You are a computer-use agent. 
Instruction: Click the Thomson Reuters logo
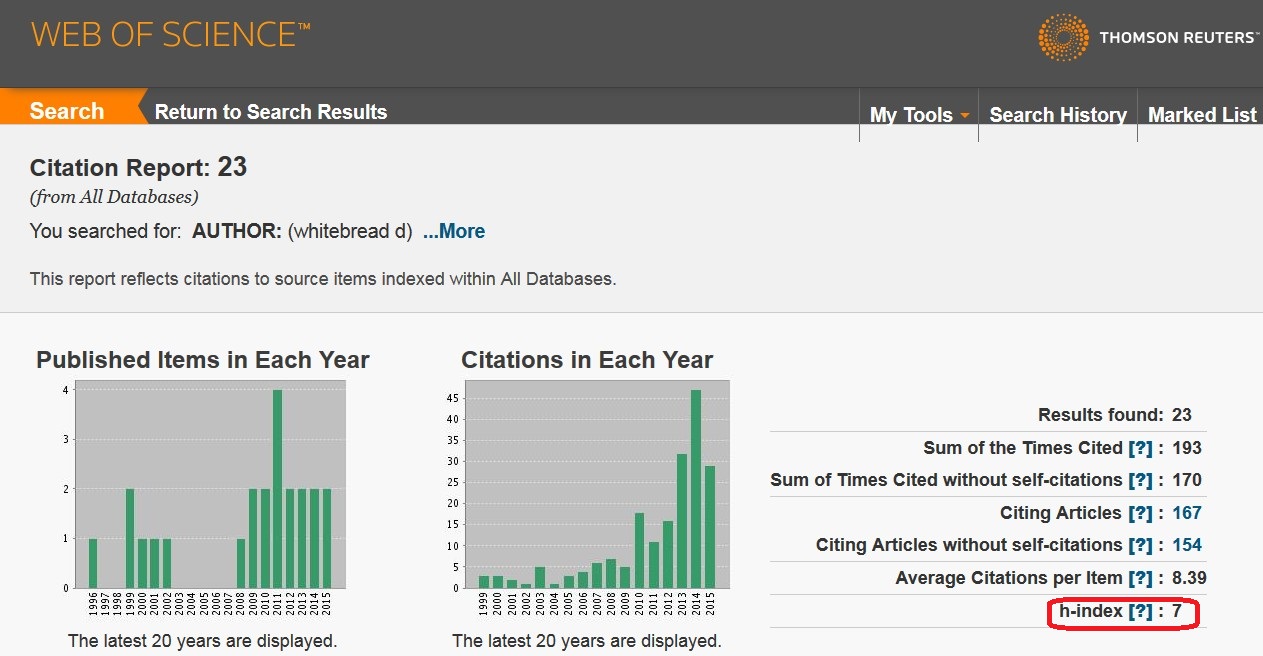coord(1147,38)
